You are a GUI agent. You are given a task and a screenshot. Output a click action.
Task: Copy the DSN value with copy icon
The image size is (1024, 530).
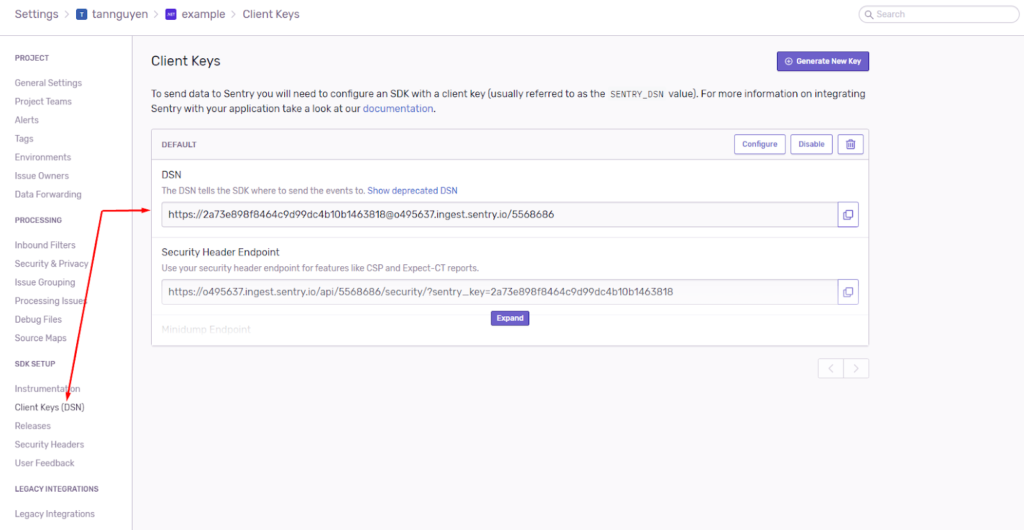click(x=848, y=215)
